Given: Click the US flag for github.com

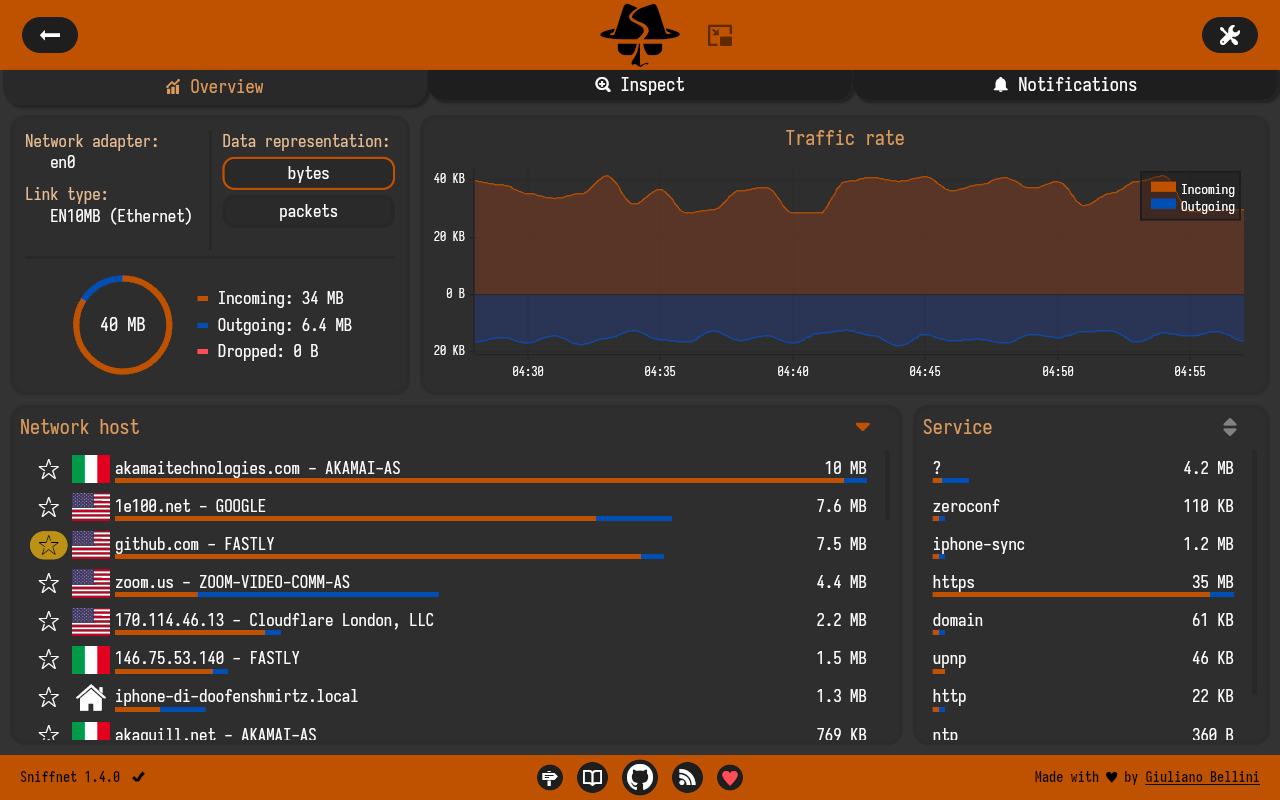Looking at the screenshot, I should pos(91,545).
